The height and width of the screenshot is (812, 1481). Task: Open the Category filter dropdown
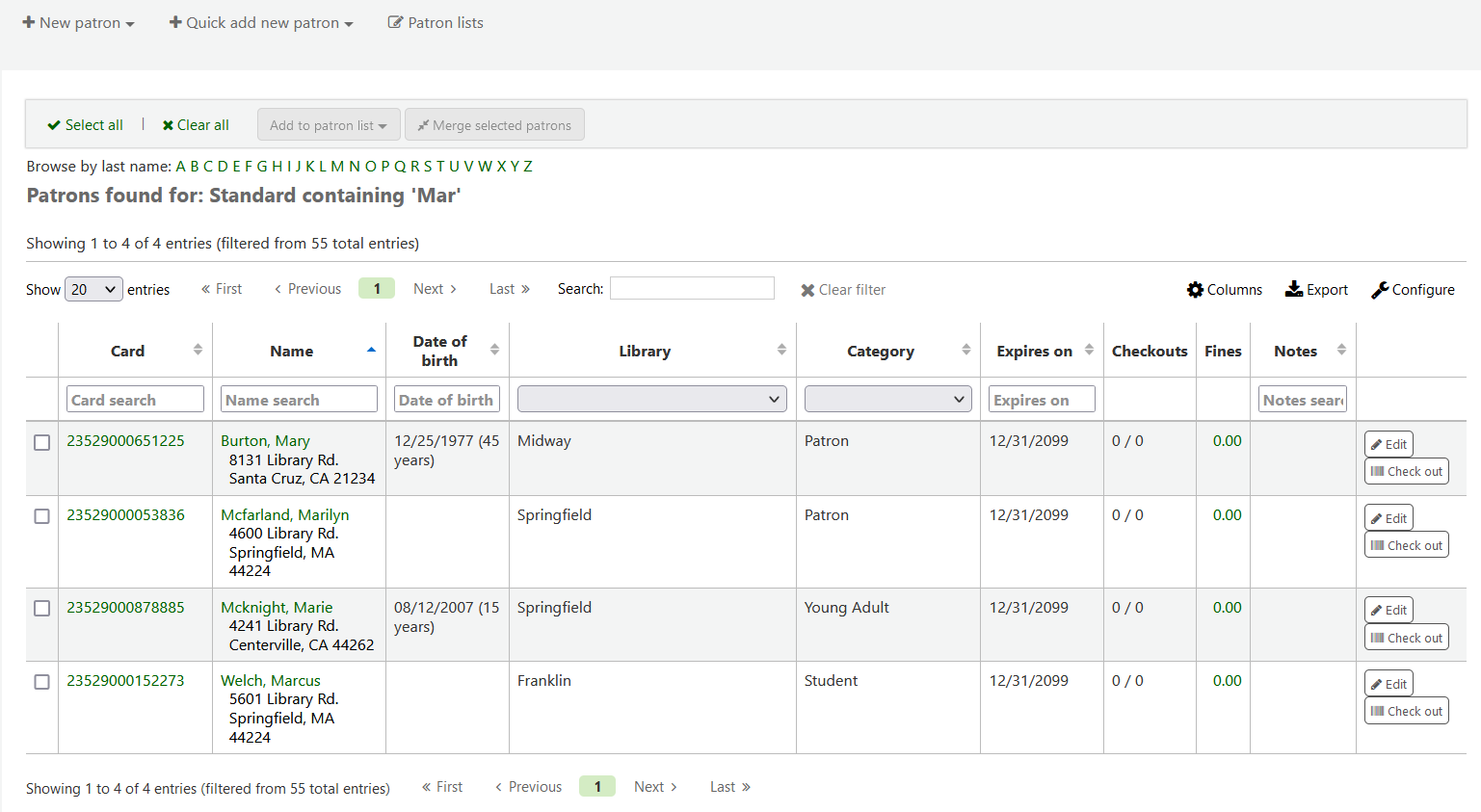click(886, 399)
